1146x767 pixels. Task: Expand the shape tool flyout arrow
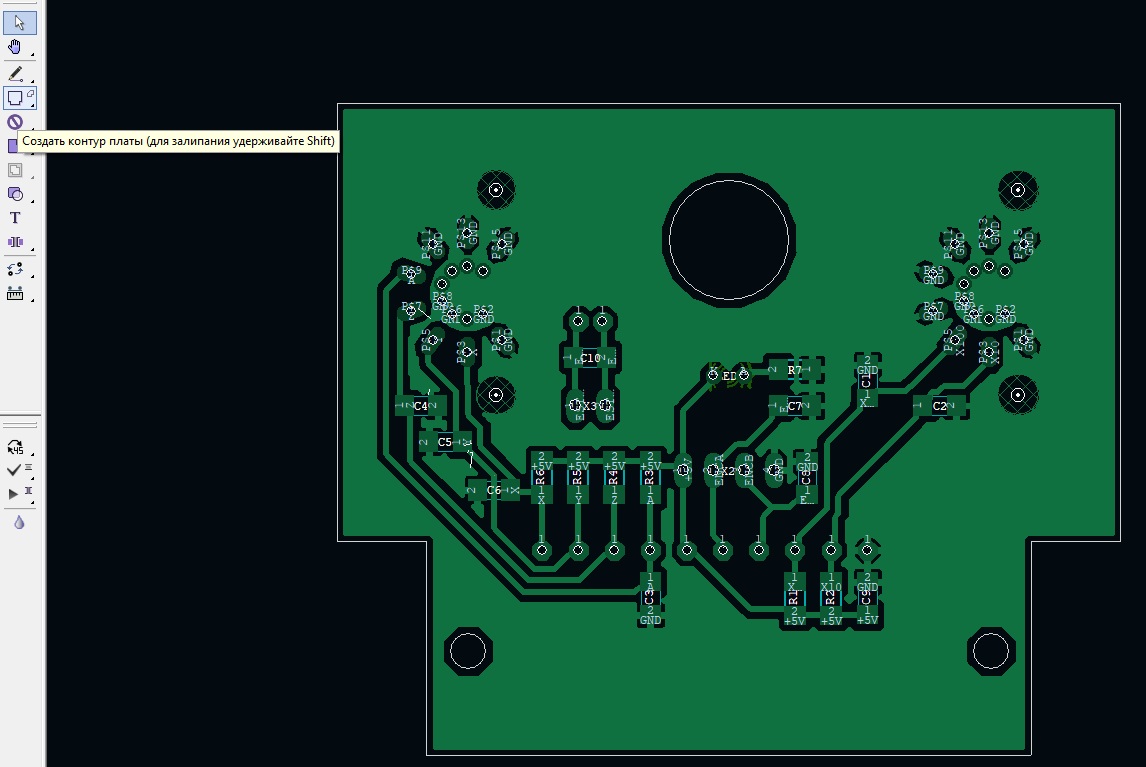coord(32,201)
